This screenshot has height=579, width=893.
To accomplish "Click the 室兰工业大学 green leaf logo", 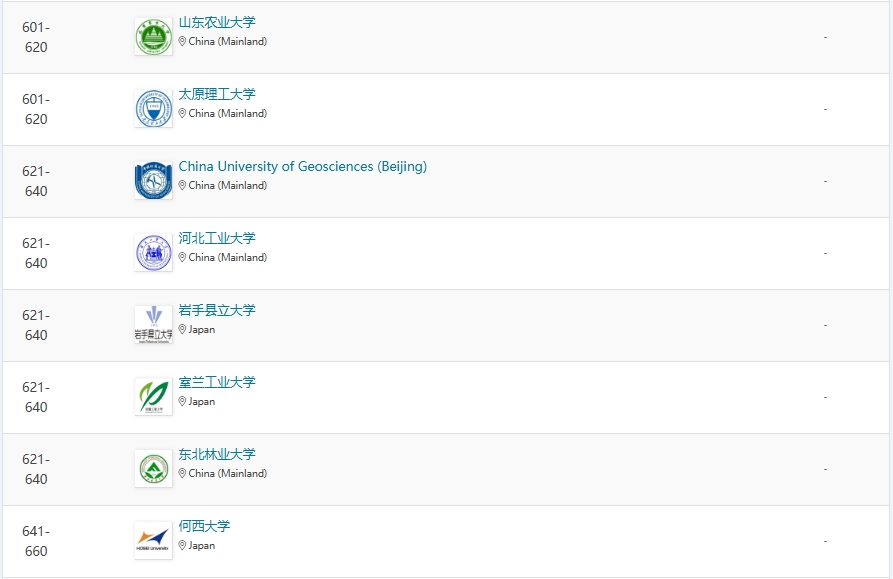I will (154, 397).
